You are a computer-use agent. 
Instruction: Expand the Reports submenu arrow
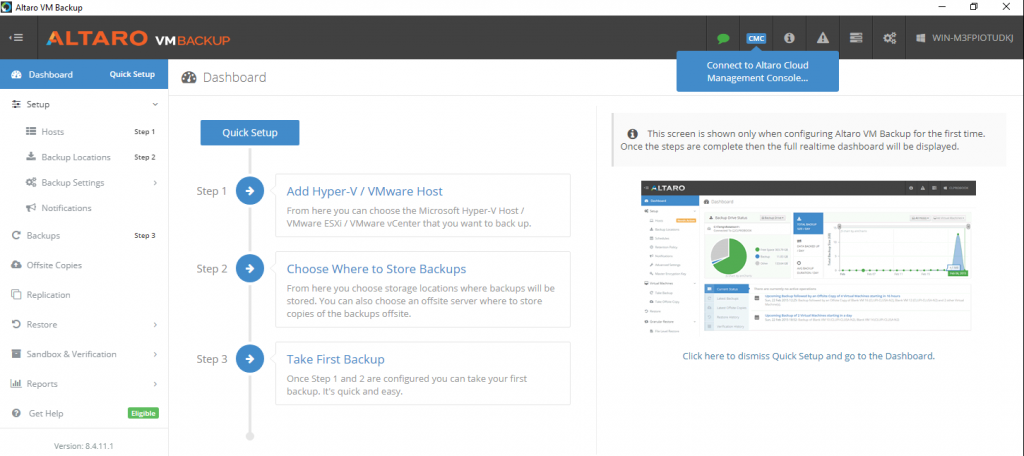[x=155, y=384]
